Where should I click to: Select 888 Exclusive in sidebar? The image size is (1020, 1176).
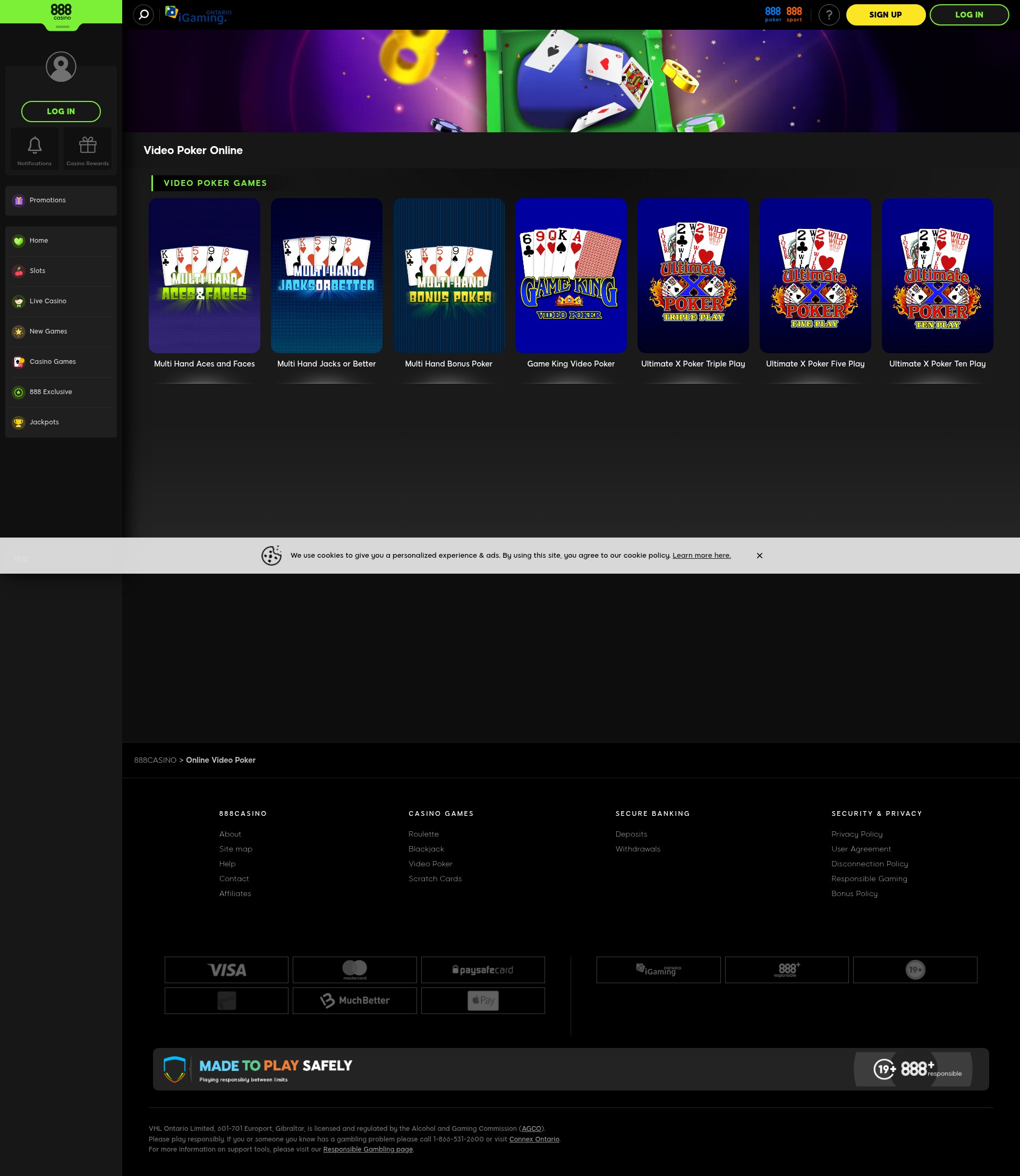tap(61, 391)
